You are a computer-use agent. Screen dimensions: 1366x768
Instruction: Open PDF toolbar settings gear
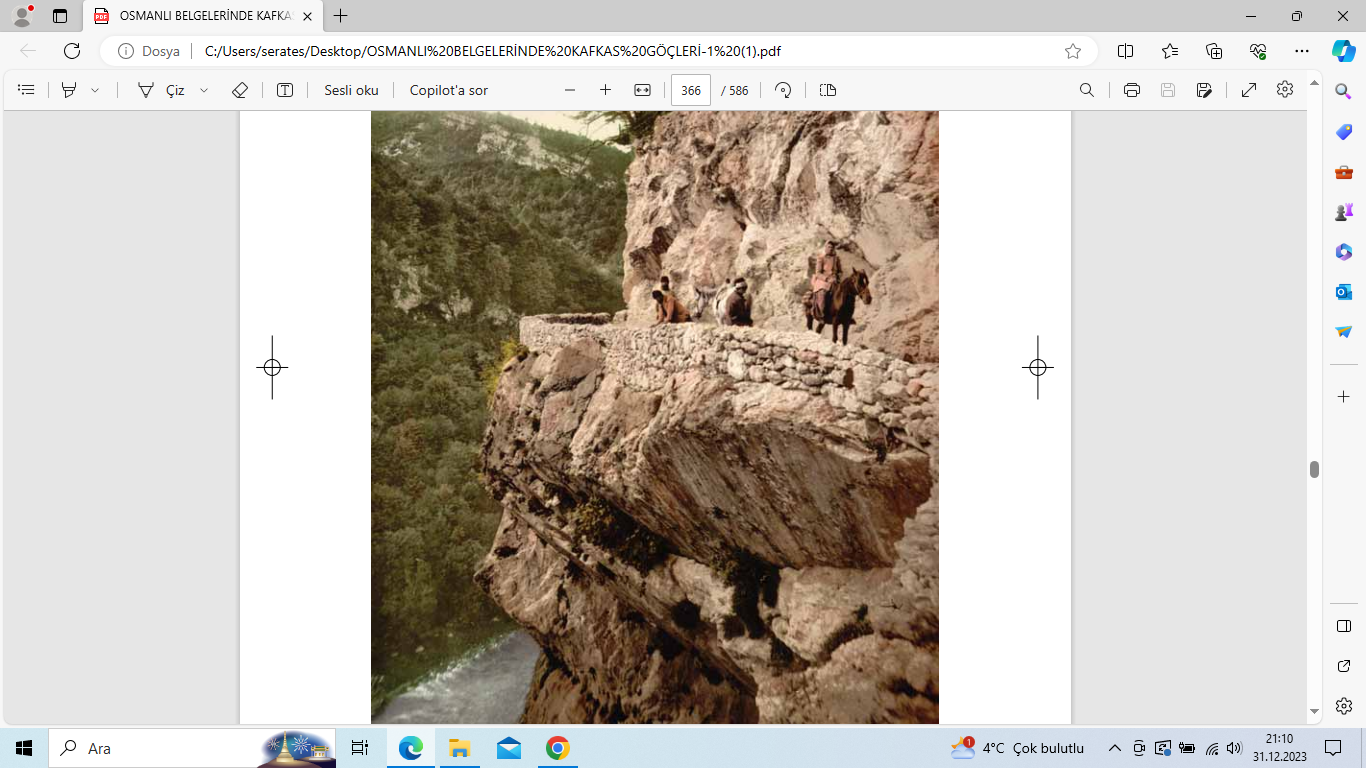click(x=1285, y=90)
